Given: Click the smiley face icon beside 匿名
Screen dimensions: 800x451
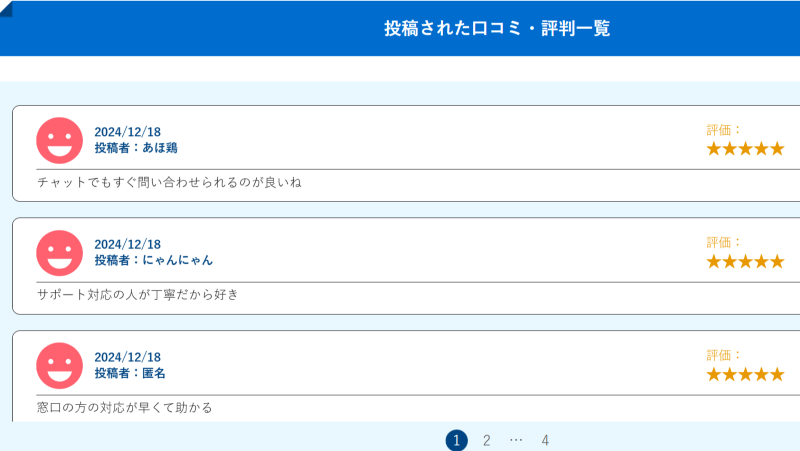Looking at the screenshot, I should point(59,366).
